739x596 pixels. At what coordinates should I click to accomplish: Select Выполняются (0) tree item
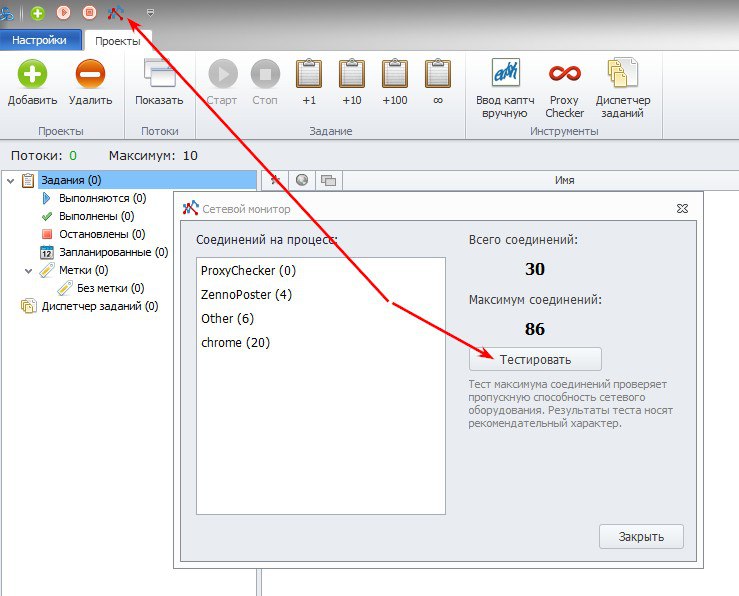(102, 198)
